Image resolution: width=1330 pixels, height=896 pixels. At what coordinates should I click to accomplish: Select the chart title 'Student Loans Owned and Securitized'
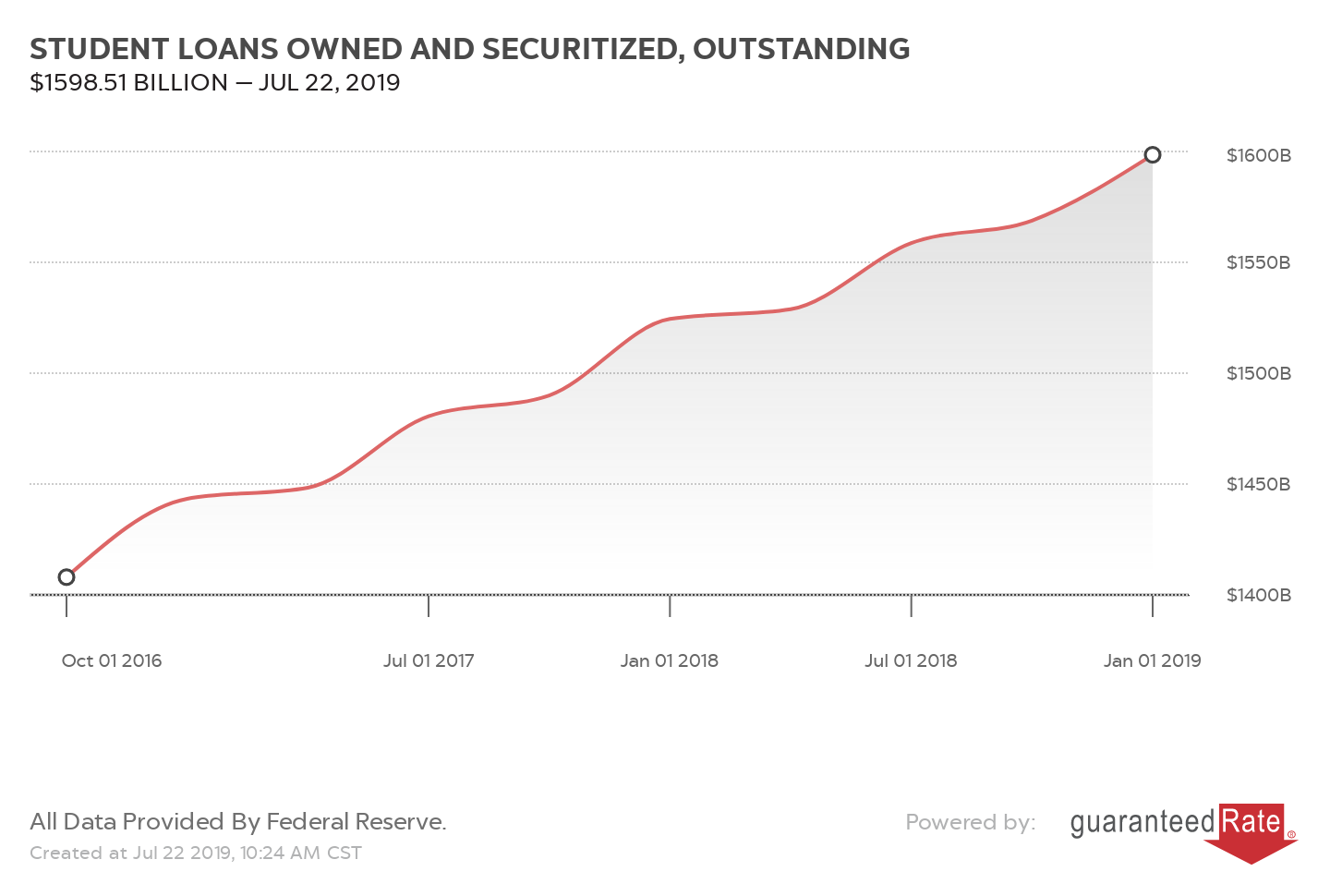[x=469, y=49]
